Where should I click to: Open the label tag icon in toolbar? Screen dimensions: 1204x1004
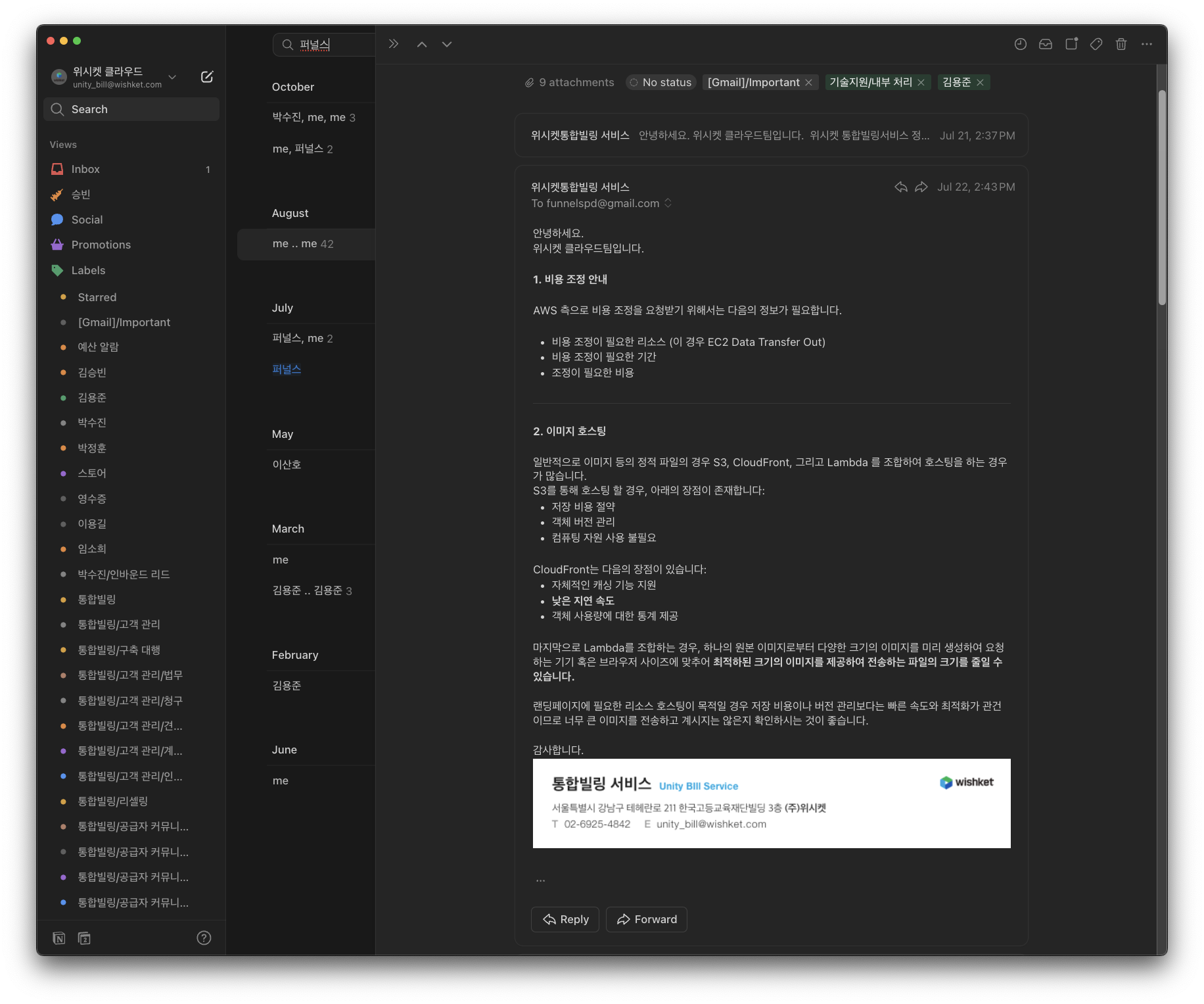(x=1096, y=44)
